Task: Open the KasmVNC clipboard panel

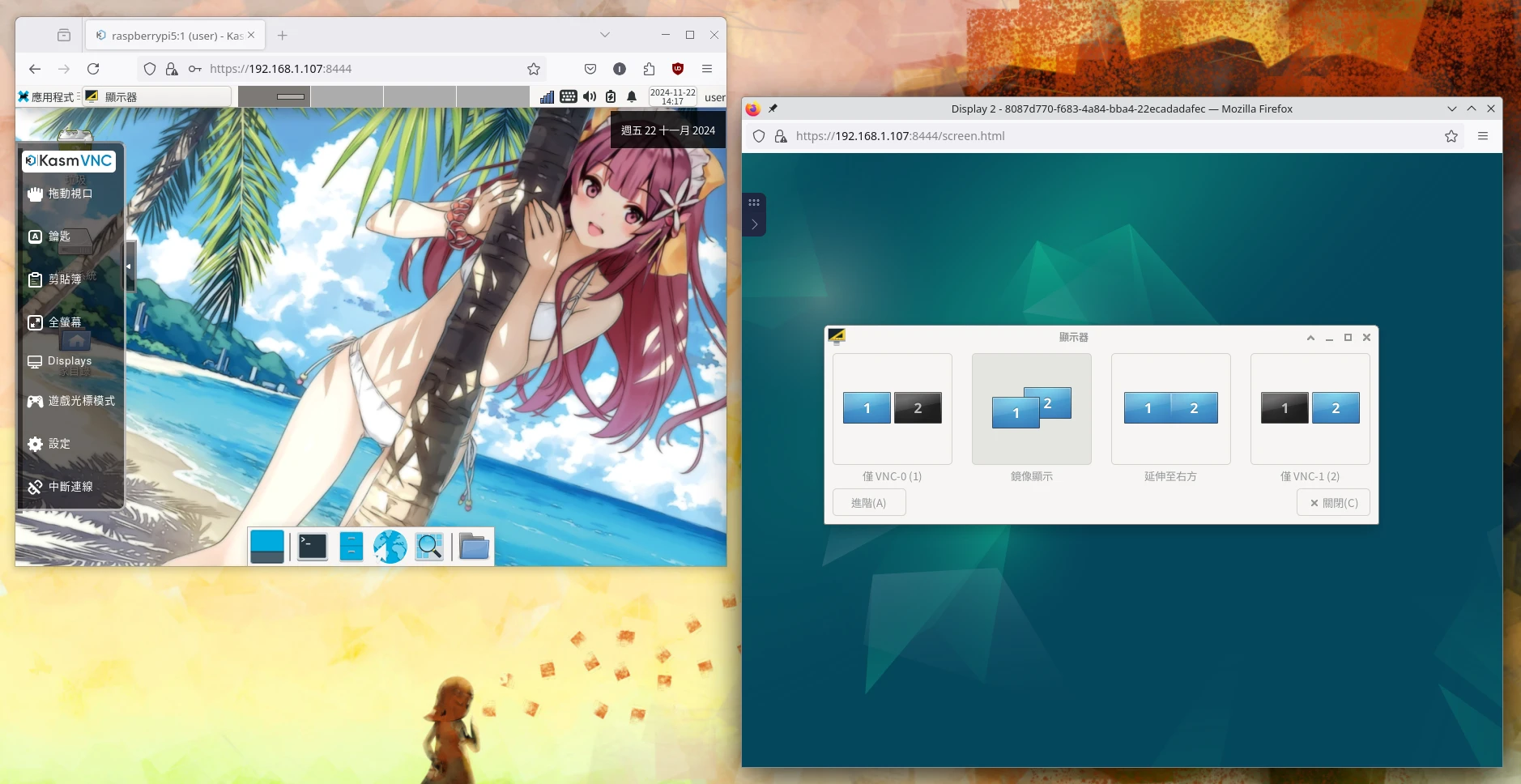Action: 36,279
